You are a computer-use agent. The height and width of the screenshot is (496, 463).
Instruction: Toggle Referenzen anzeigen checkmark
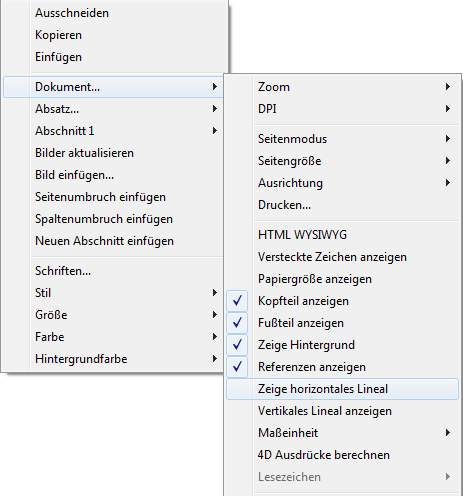pyautogui.click(x=342, y=367)
